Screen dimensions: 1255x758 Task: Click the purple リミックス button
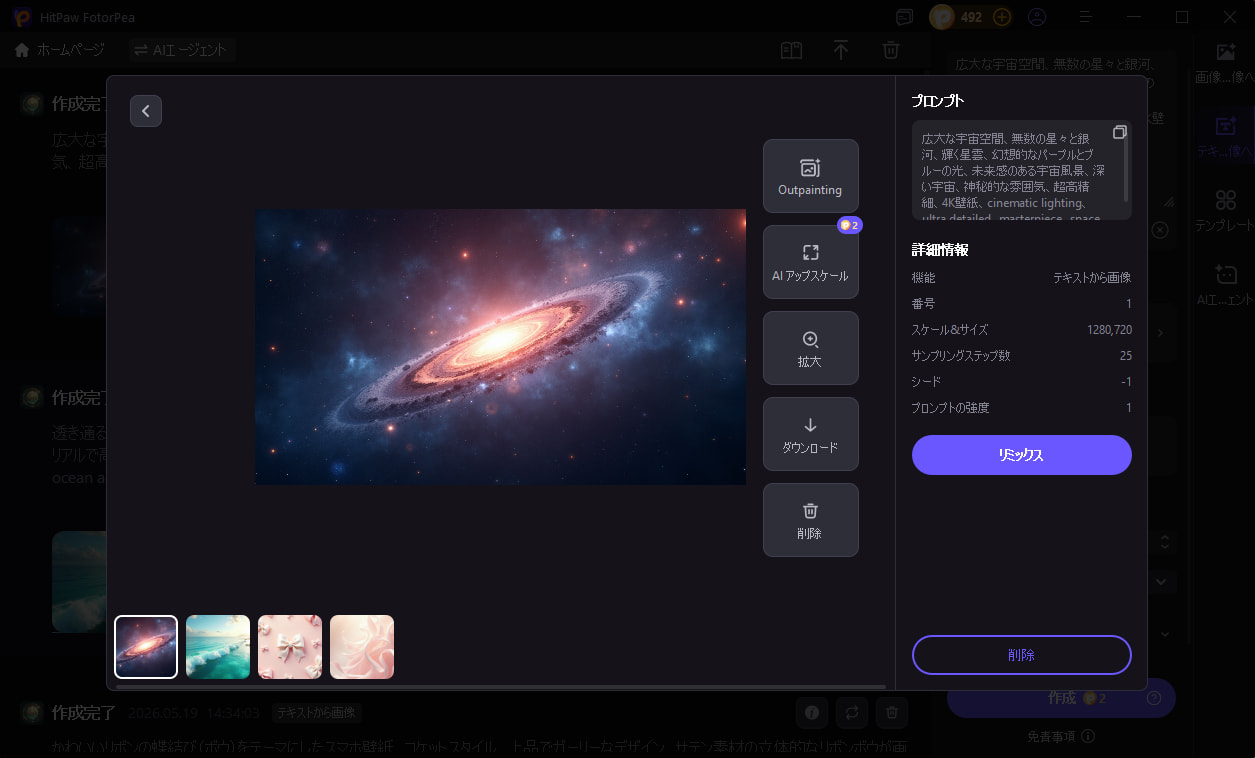pos(1021,455)
